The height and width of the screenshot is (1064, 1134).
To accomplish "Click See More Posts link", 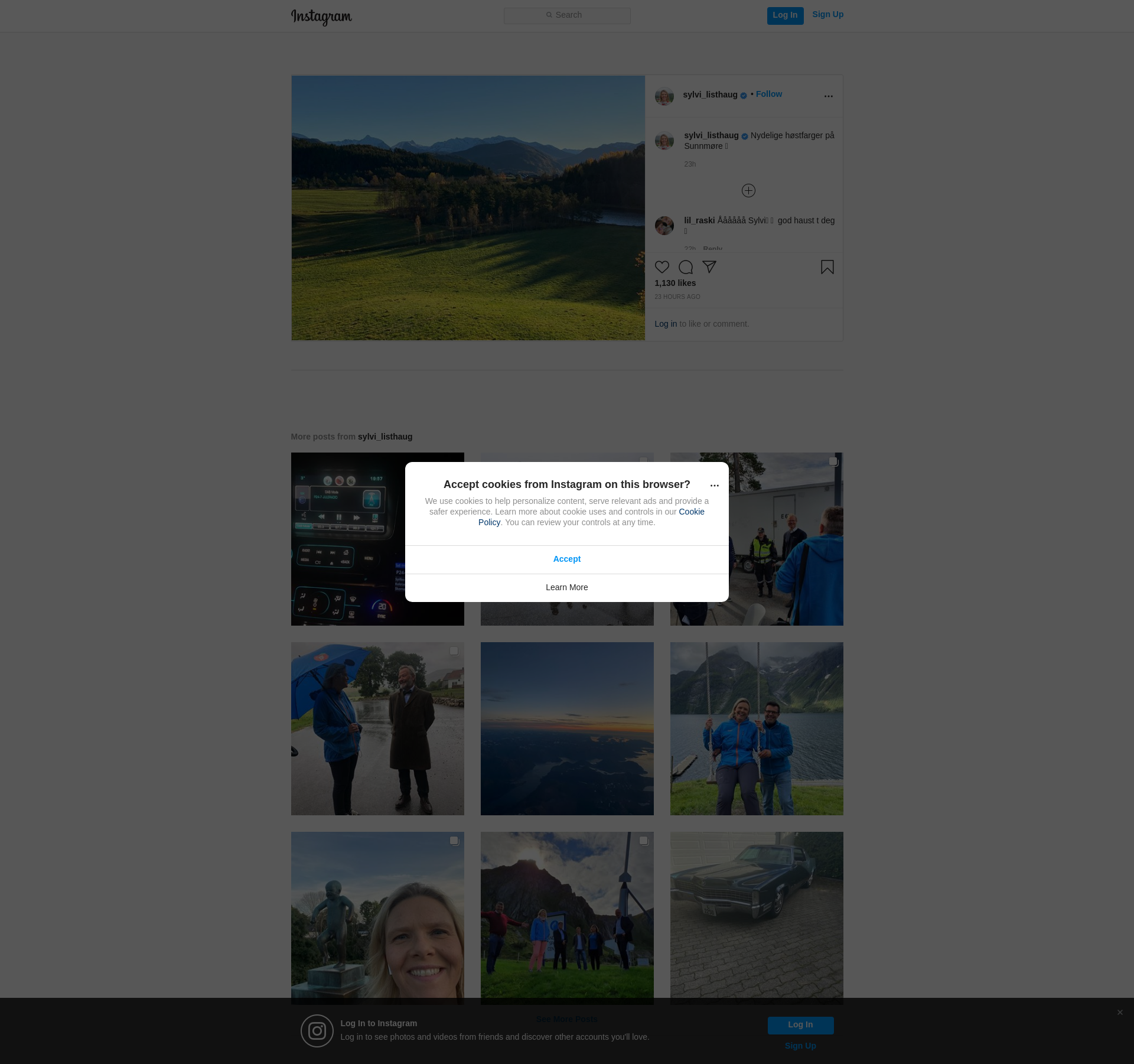I will coord(566,1019).
